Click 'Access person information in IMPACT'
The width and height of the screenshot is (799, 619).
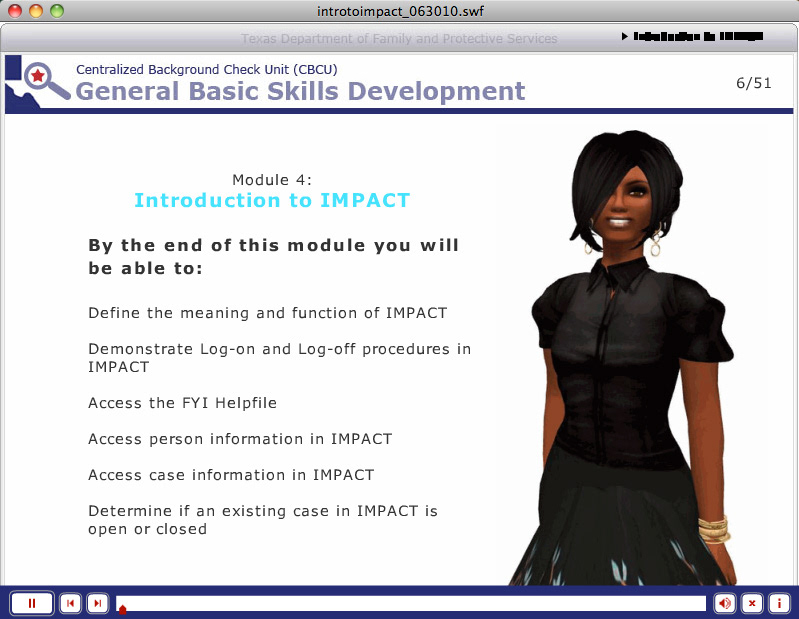tap(240, 439)
